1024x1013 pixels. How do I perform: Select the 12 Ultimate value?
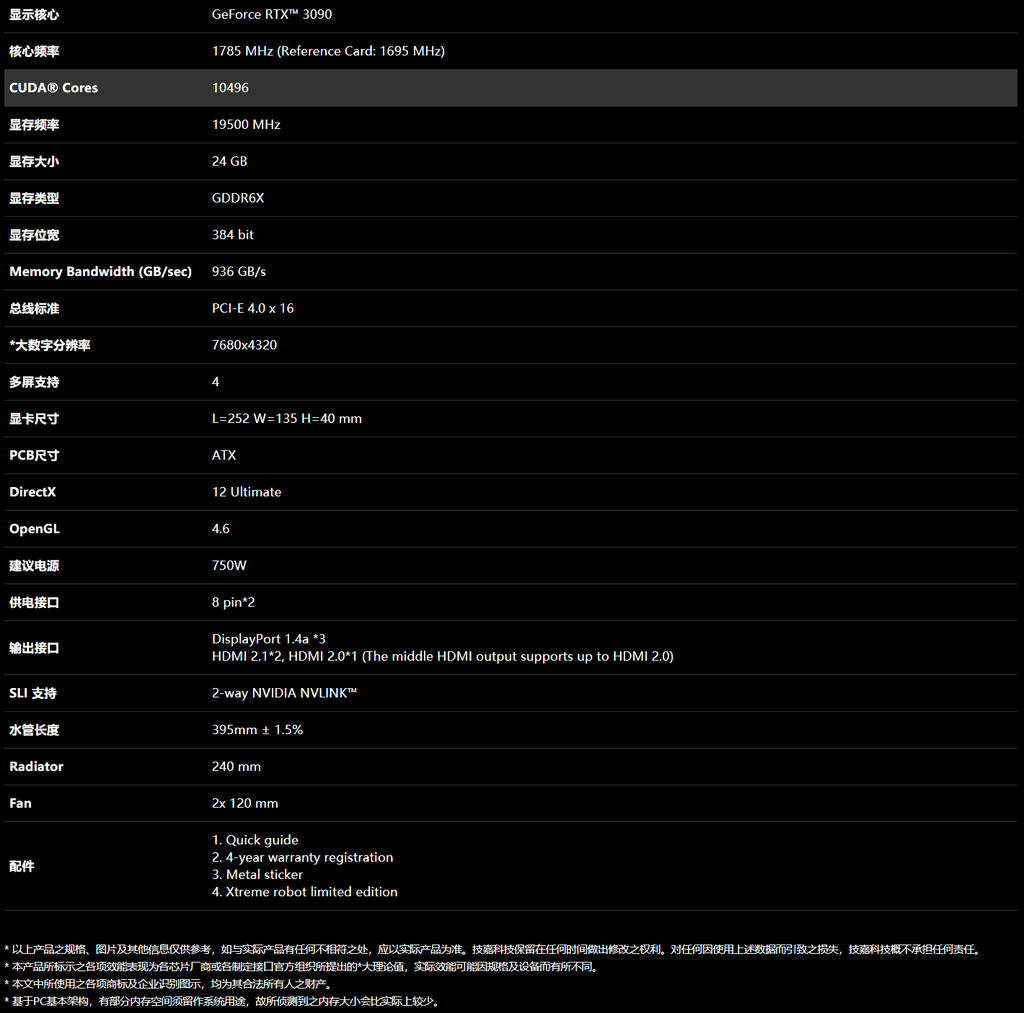click(x=246, y=492)
